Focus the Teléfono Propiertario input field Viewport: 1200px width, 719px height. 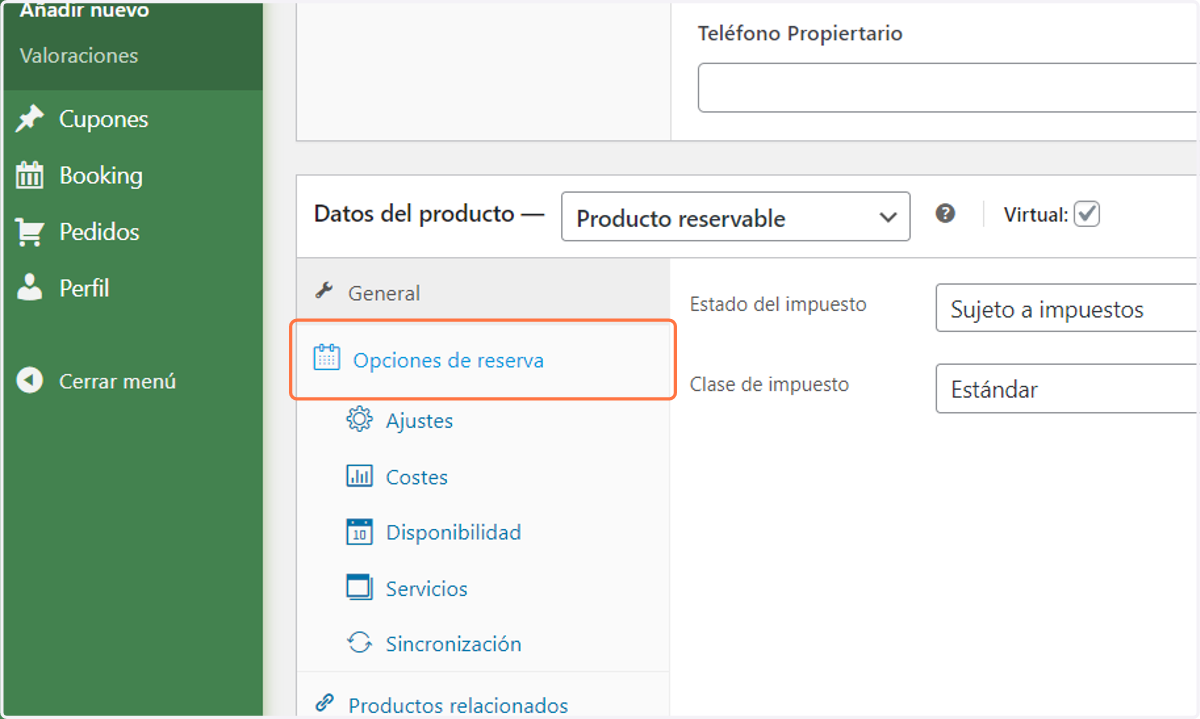[947, 88]
